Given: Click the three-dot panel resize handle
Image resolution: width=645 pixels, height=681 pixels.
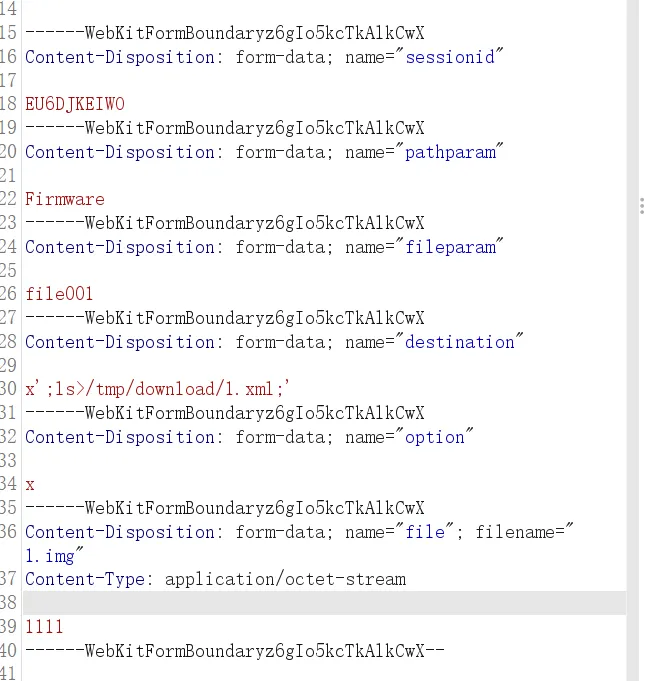Looking at the screenshot, I should (642, 206).
